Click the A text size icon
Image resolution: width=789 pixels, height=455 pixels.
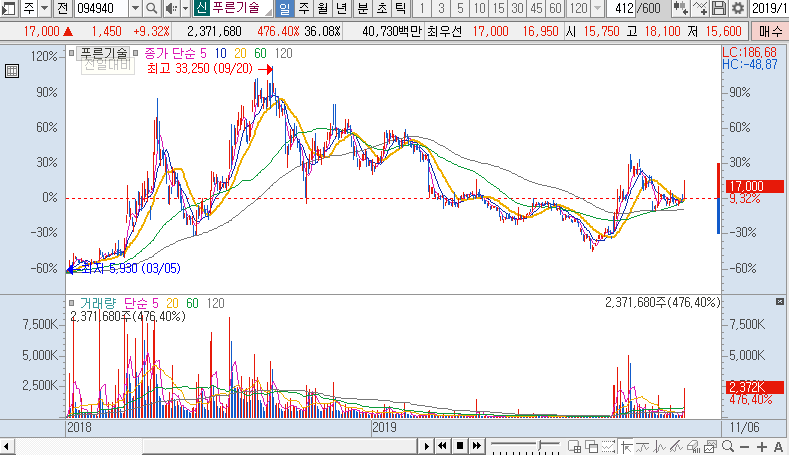[778, 447]
